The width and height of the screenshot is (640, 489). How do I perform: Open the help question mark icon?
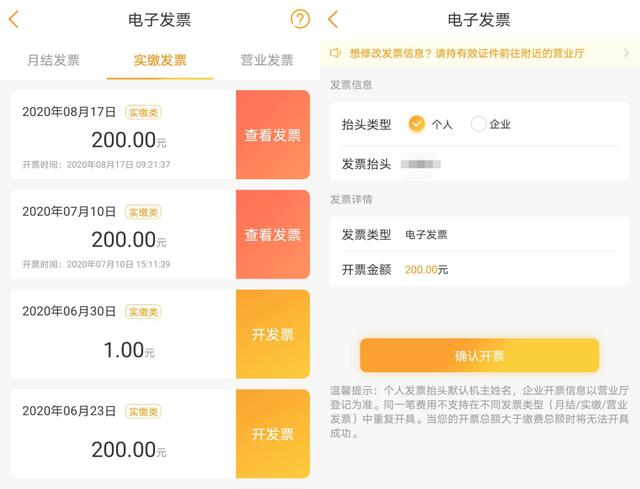(x=299, y=19)
